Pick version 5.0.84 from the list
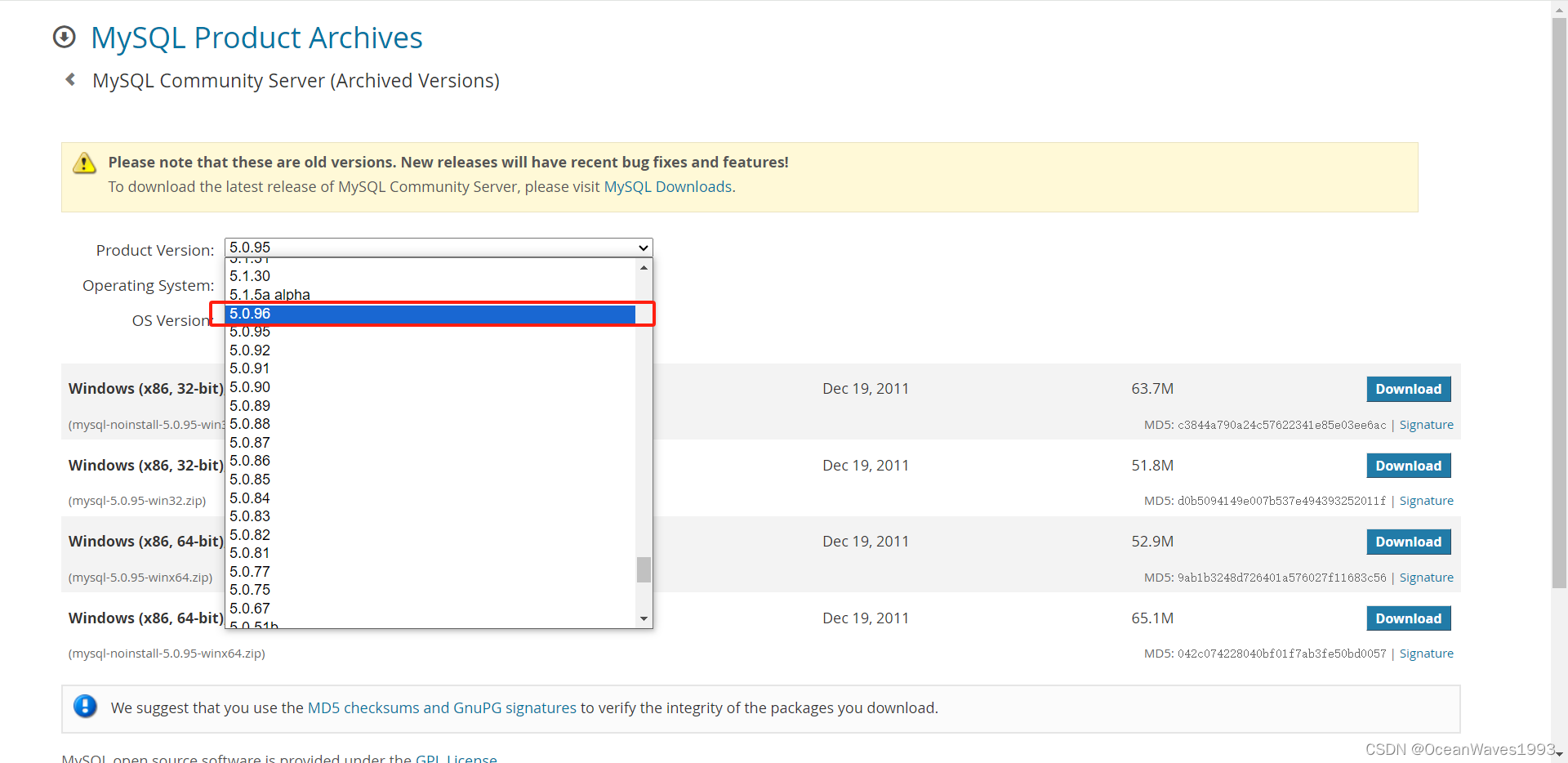Viewport: 1568px width, 763px height. 430,498
